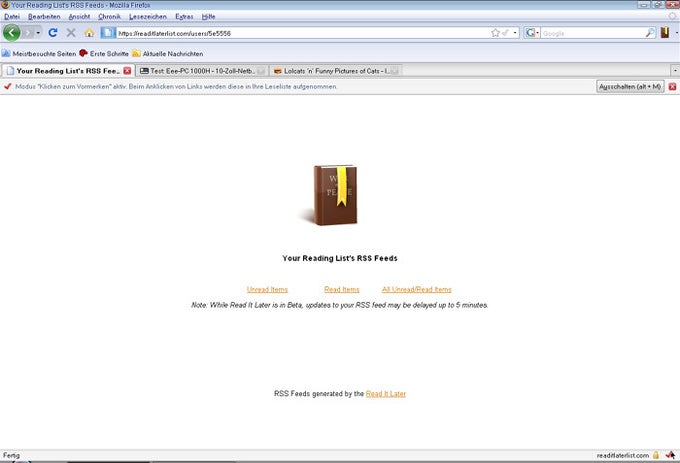Image resolution: width=680 pixels, height=463 pixels.
Task: Follow the Read It Later footer link
Action: (x=386, y=394)
